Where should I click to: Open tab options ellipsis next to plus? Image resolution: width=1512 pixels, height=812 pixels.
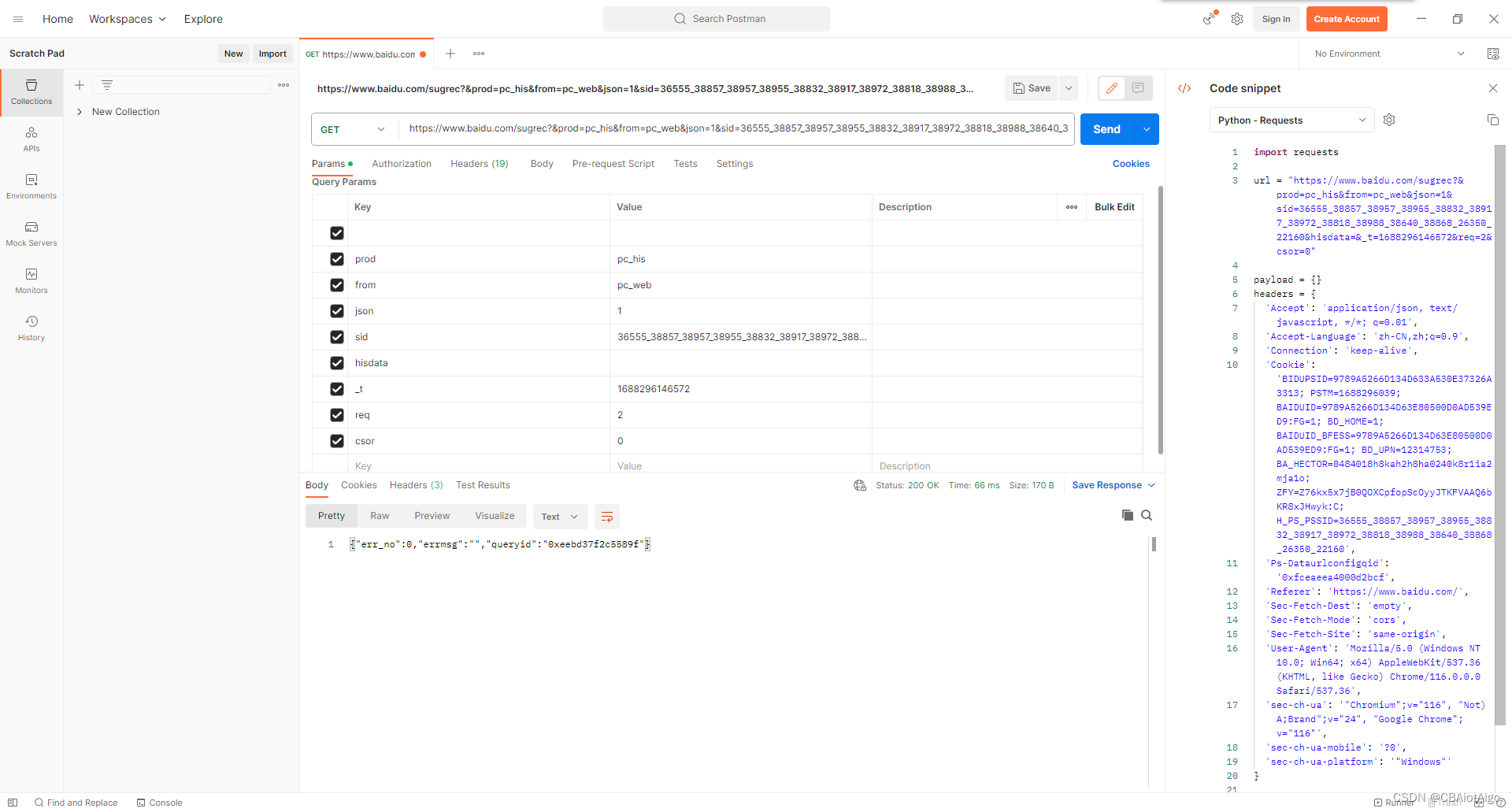479,54
